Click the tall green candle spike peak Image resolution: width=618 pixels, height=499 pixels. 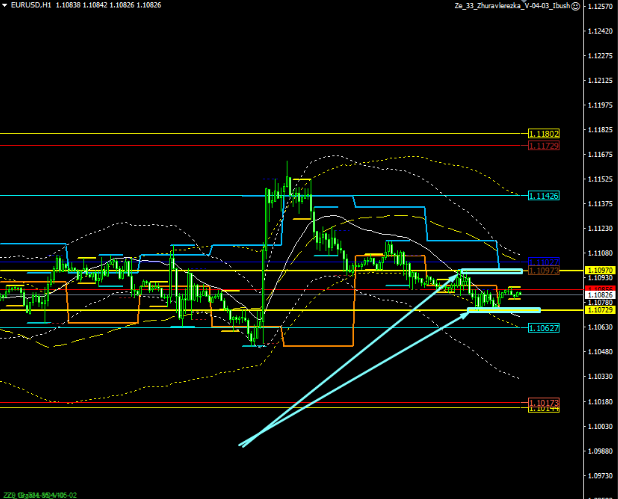287,163
